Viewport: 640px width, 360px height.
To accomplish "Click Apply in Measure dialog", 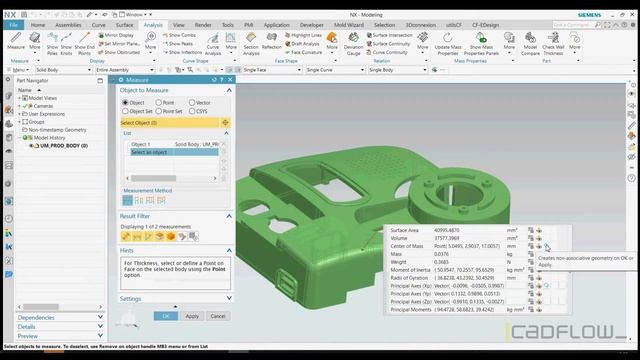I will point(192,316).
